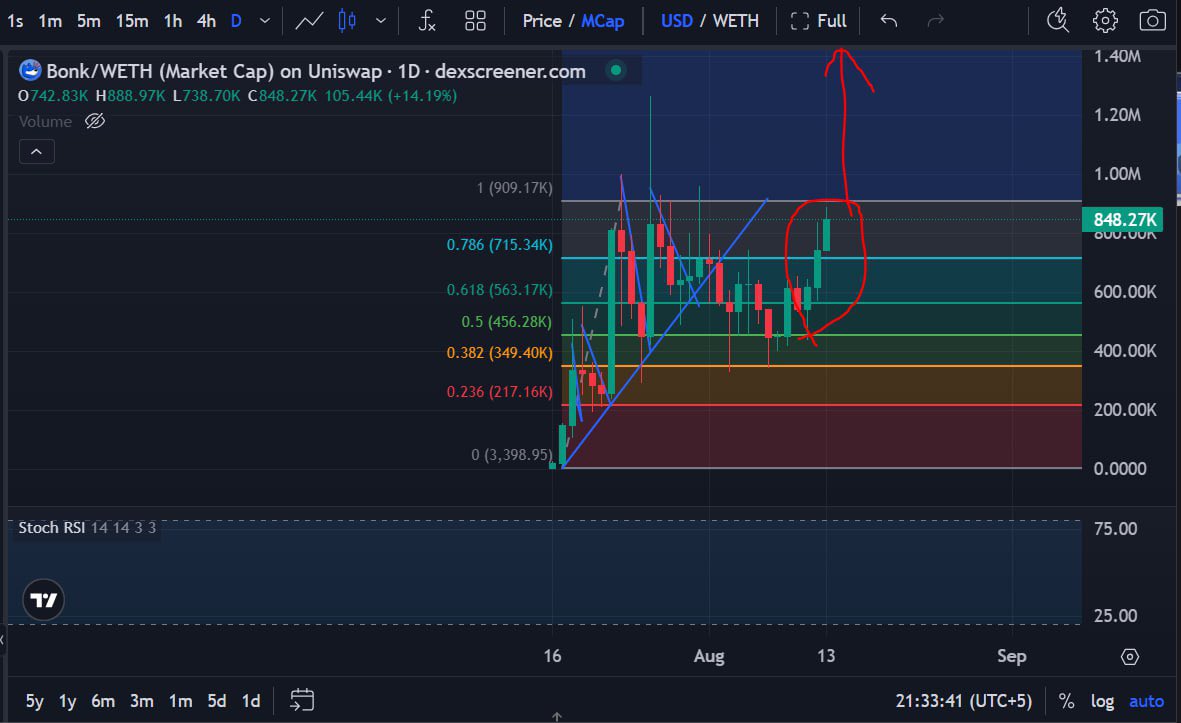The image size is (1181, 723).
Task: Set range to 3m
Action: pos(142,702)
